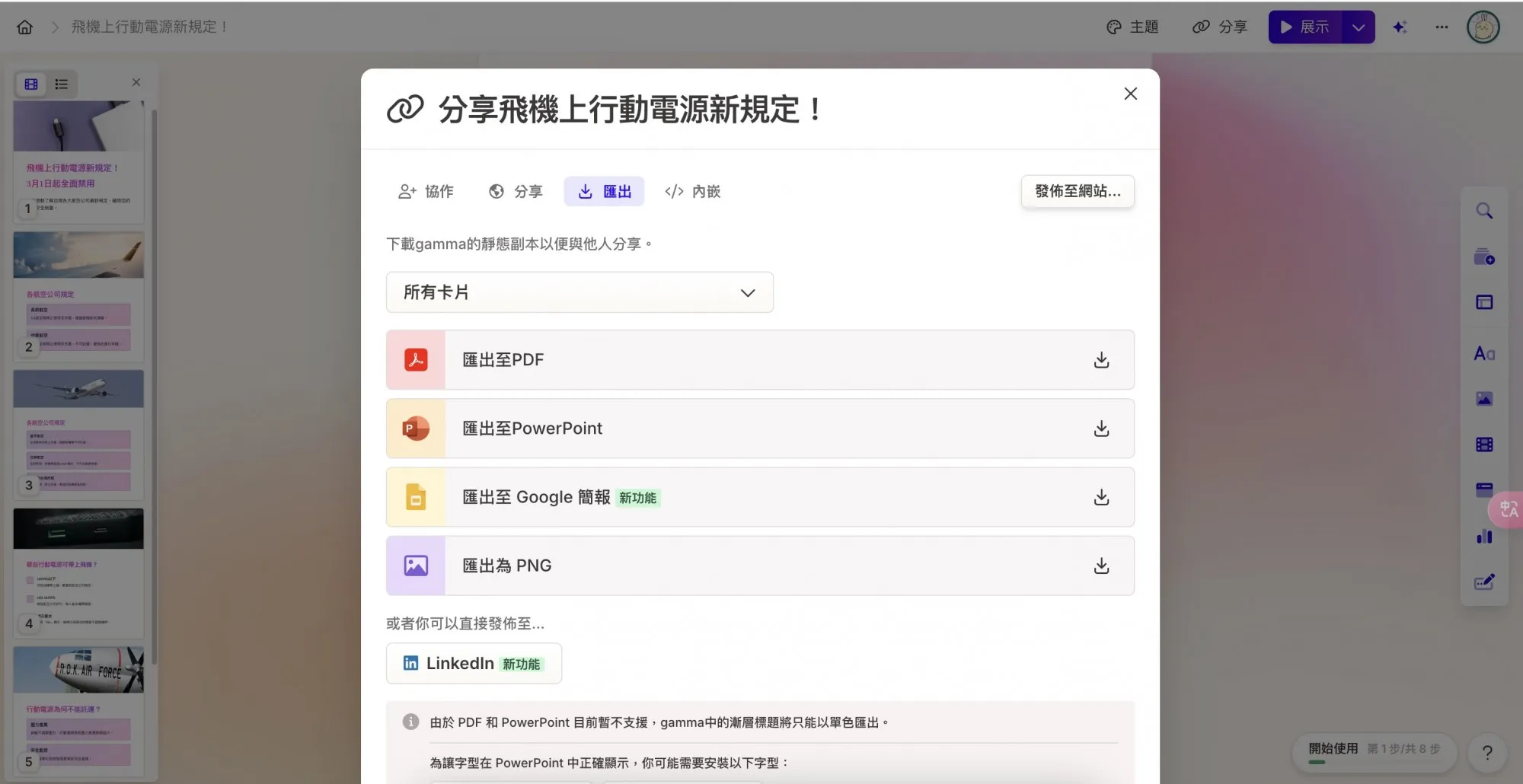Open the user profile avatar
The image size is (1523, 784).
(x=1483, y=27)
